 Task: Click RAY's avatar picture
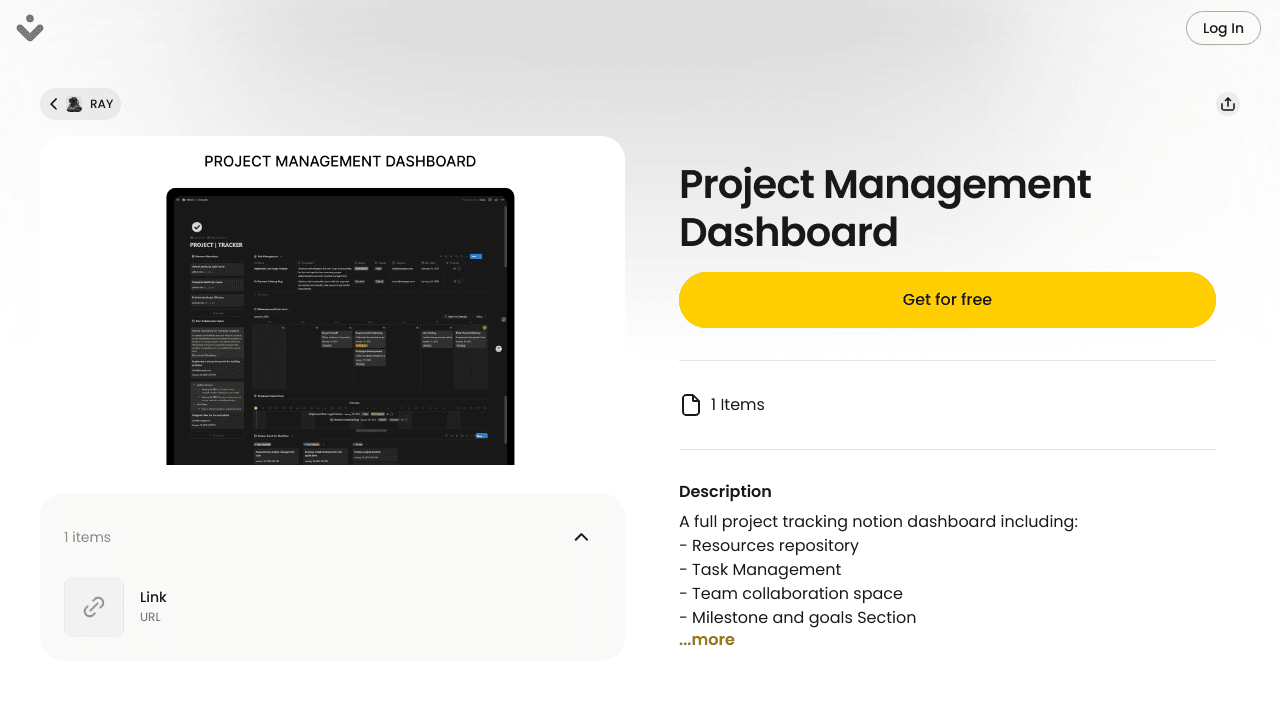[74, 104]
